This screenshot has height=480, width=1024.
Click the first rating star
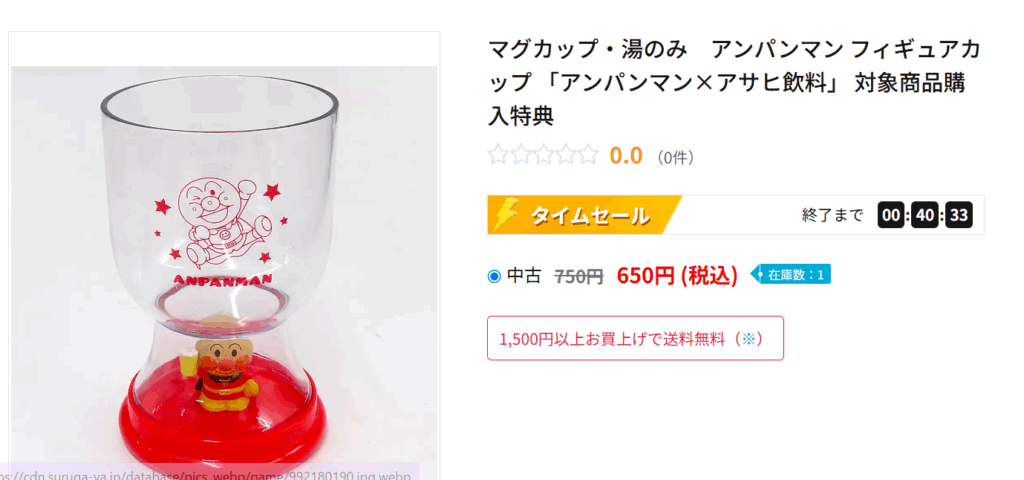click(498, 155)
